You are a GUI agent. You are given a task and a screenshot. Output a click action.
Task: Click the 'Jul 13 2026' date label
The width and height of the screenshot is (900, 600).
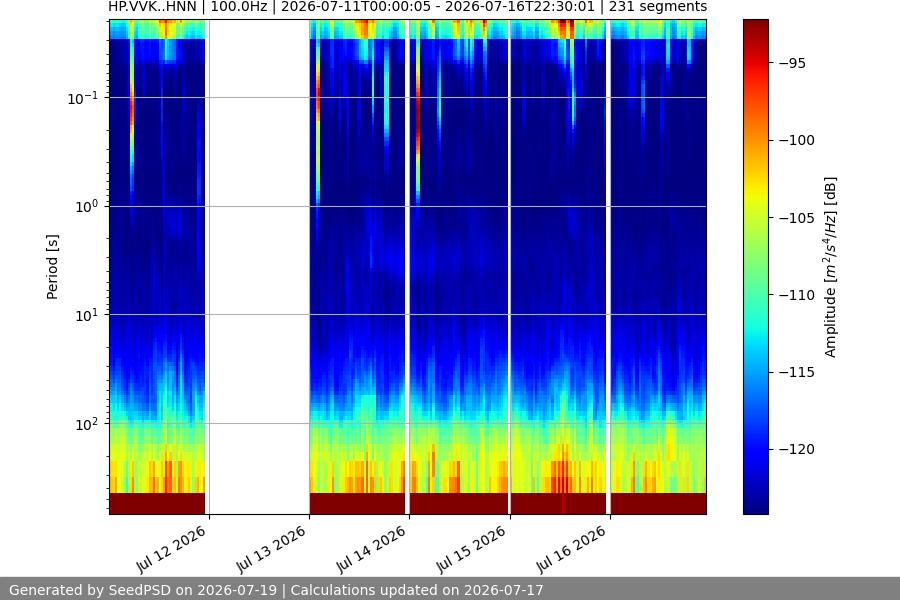pyautogui.click(x=270, y=549)
